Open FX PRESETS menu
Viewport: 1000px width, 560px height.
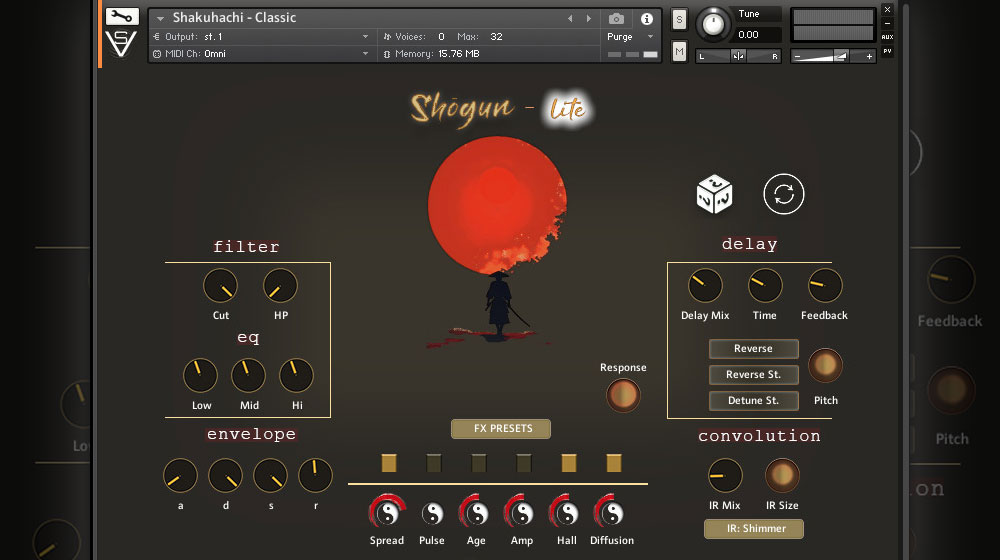click(x=501, y=429)
